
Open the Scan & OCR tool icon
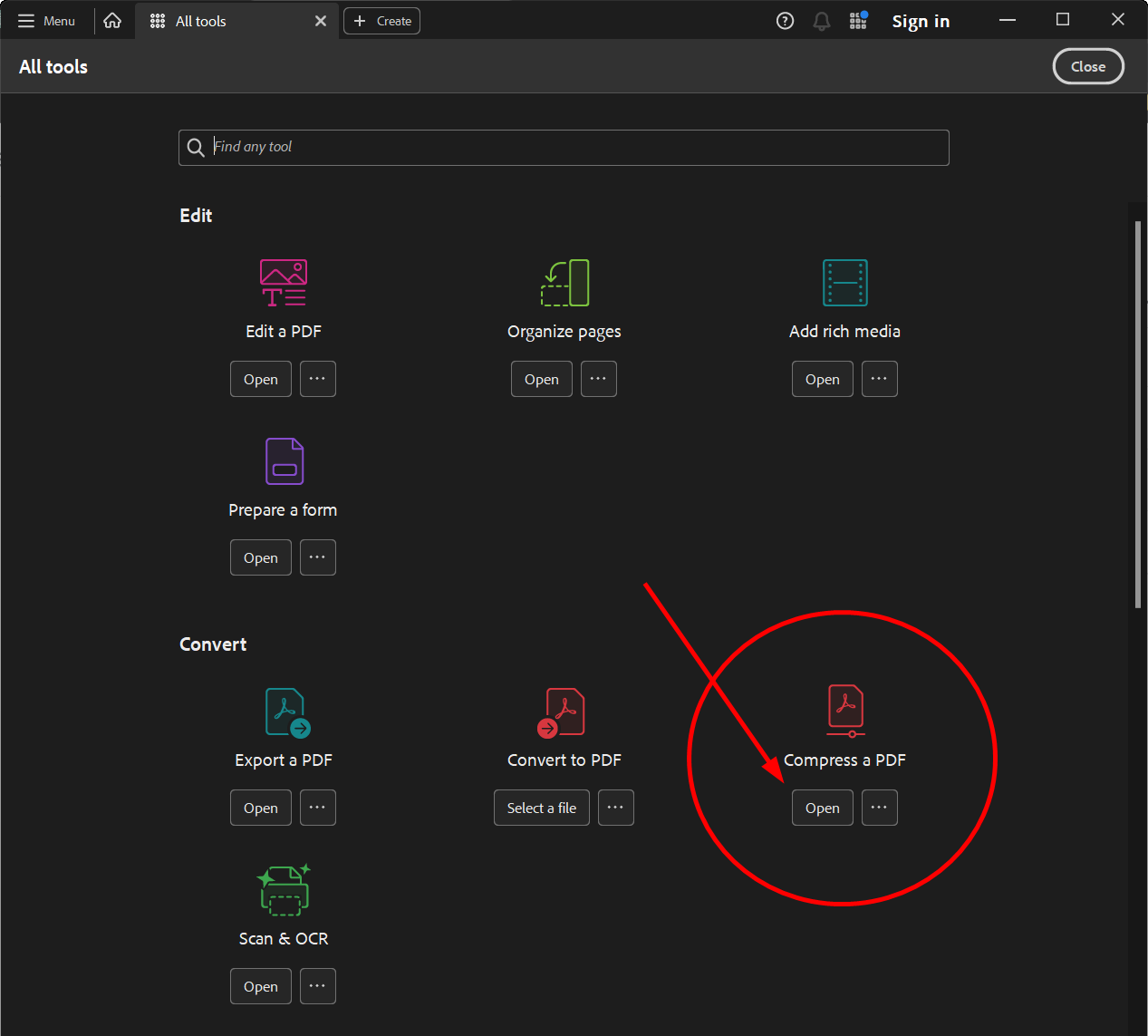[x=284, y=889]
